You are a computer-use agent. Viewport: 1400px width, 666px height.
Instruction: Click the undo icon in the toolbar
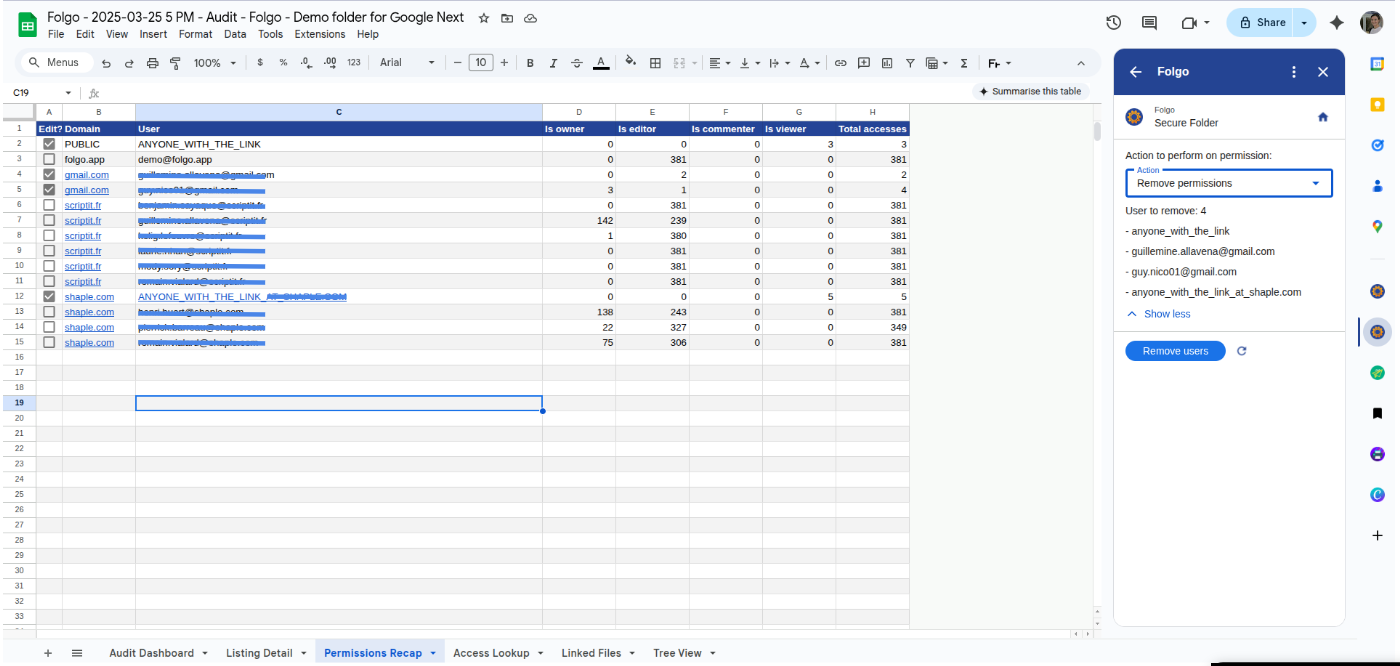[106, 63]
